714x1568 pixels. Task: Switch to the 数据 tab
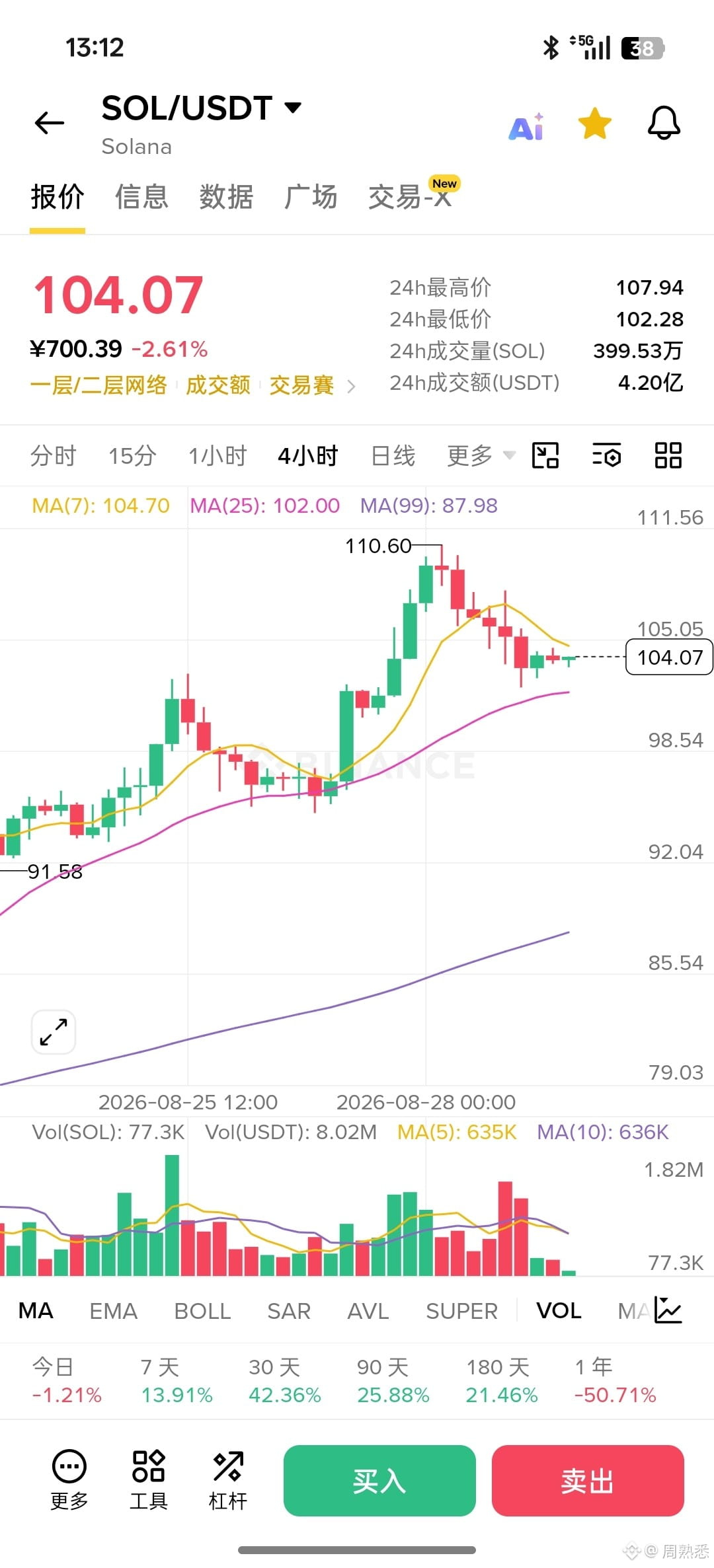coord(226,197)
